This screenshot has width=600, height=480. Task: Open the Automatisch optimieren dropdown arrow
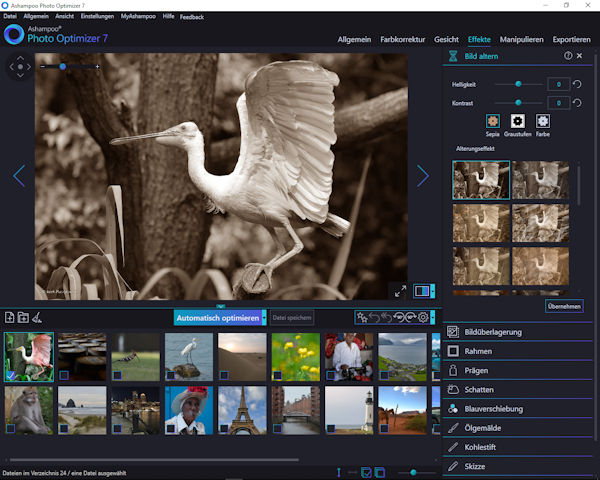click(x=264, y=318)
